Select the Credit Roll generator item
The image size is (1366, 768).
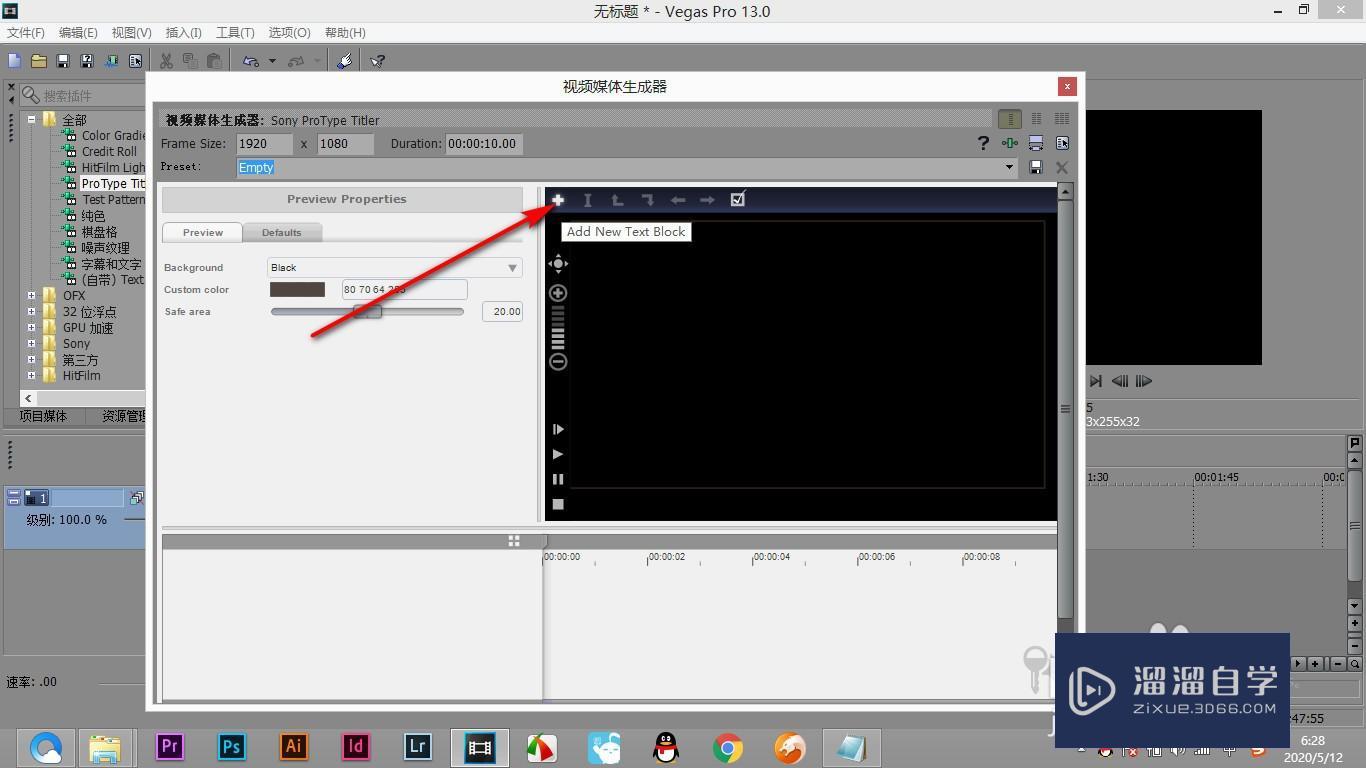coord(109,152)
